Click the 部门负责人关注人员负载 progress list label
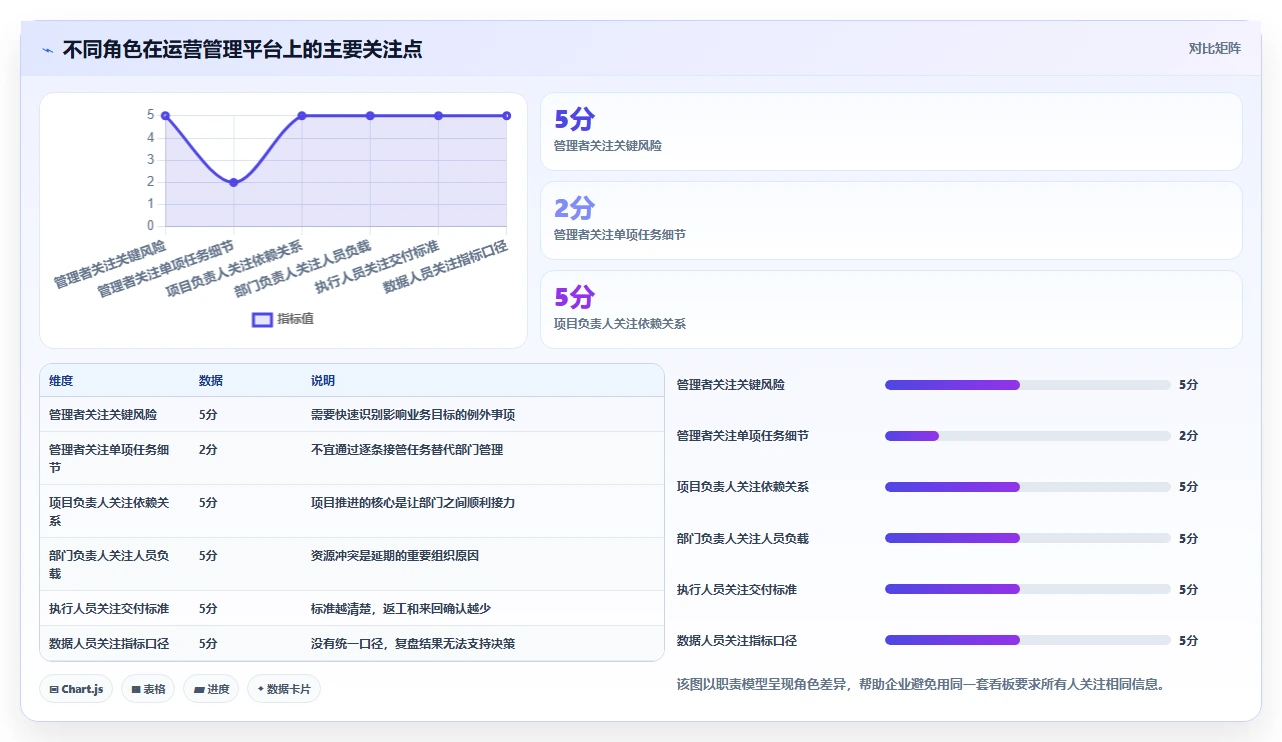The height and width of the screenshot is (742, 1282). pyautogui.click(x=743, y=538)
